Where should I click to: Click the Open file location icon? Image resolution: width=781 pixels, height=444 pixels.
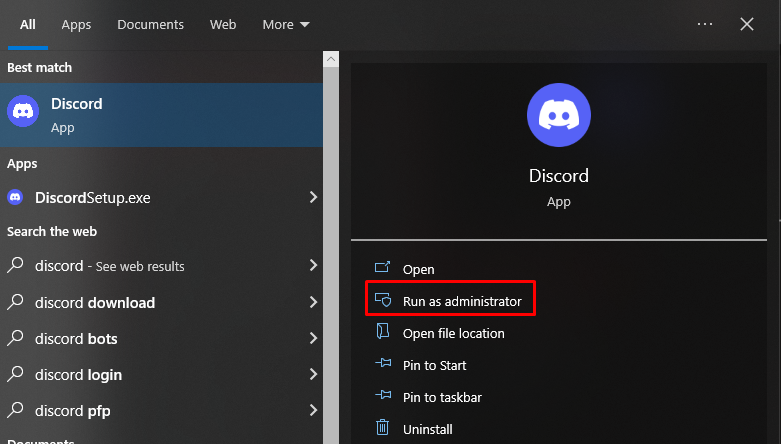[x=383, y=331]
